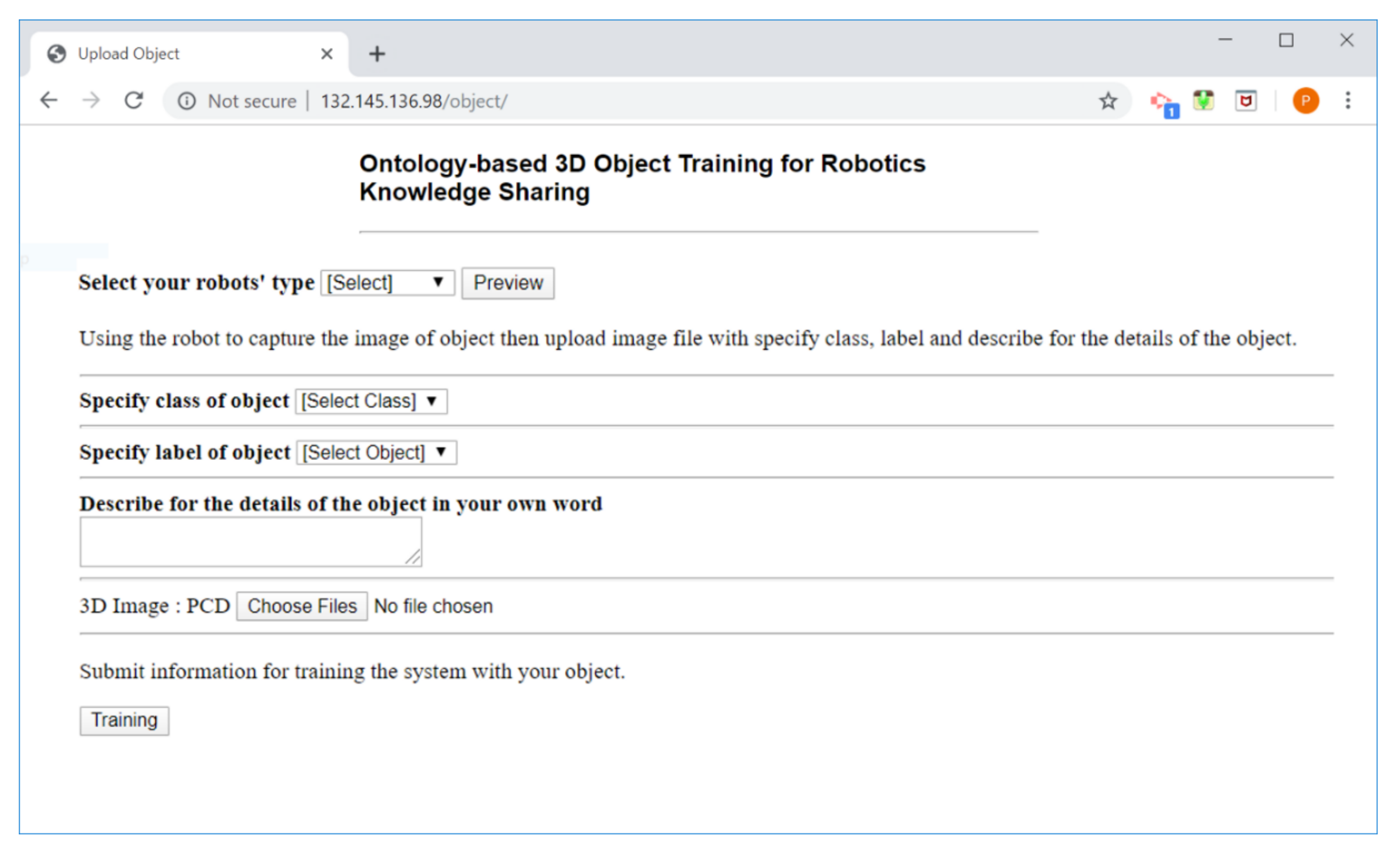Click the orange profile avatar icon
Screen dimensions: 1400x848
tap(1305, 101)
